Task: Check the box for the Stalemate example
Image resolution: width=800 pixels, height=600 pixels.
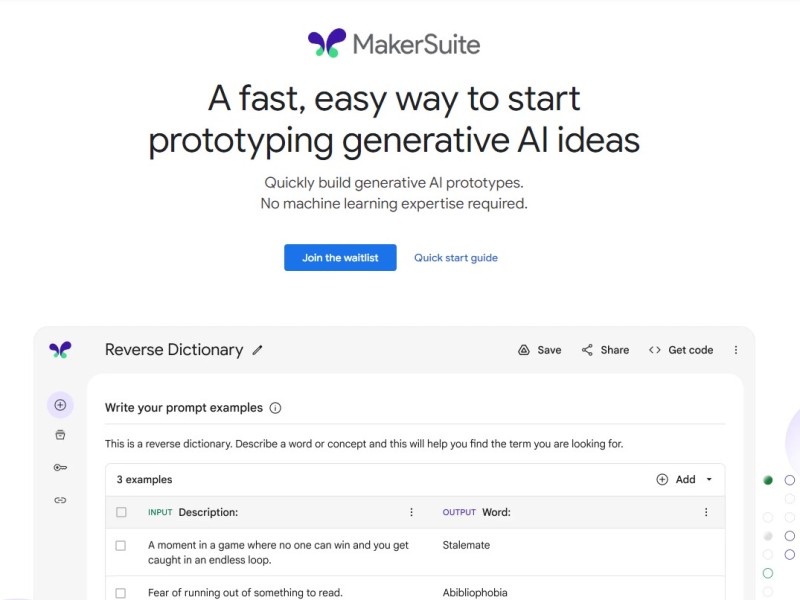Action: (121, 545)
